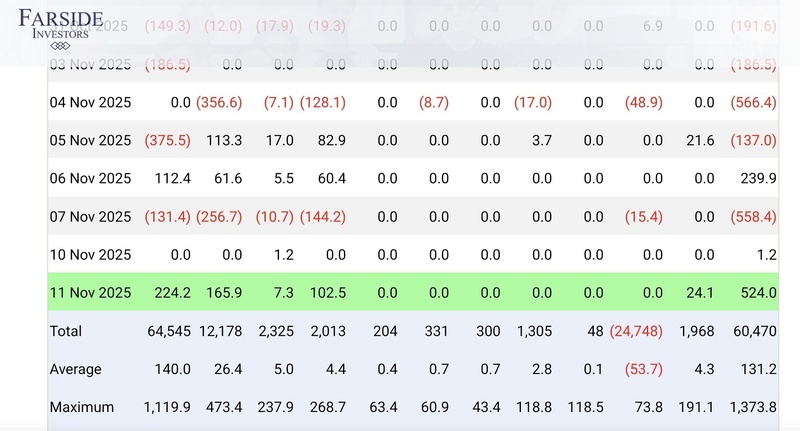Click the 05 Nov 2025 row label
Screen dimensions: 800x431
(90, 140)
